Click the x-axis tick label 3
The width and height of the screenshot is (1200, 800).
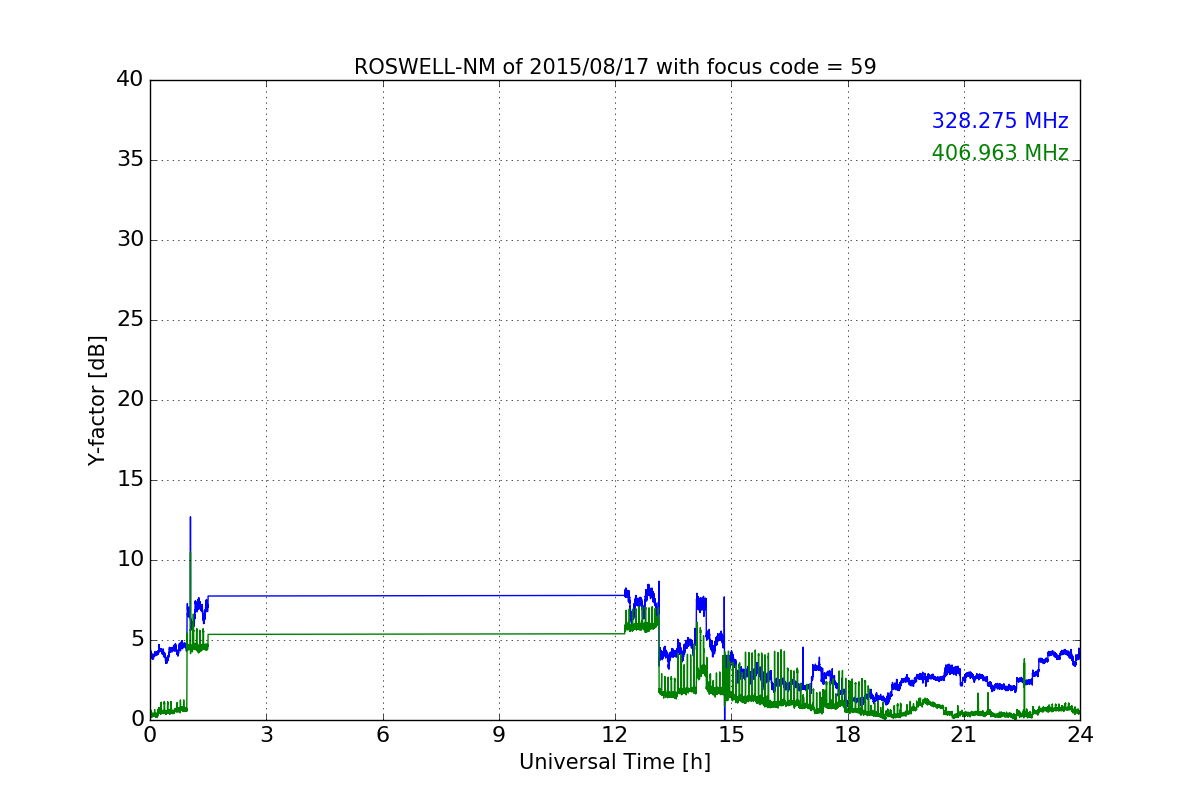point(266,734)
